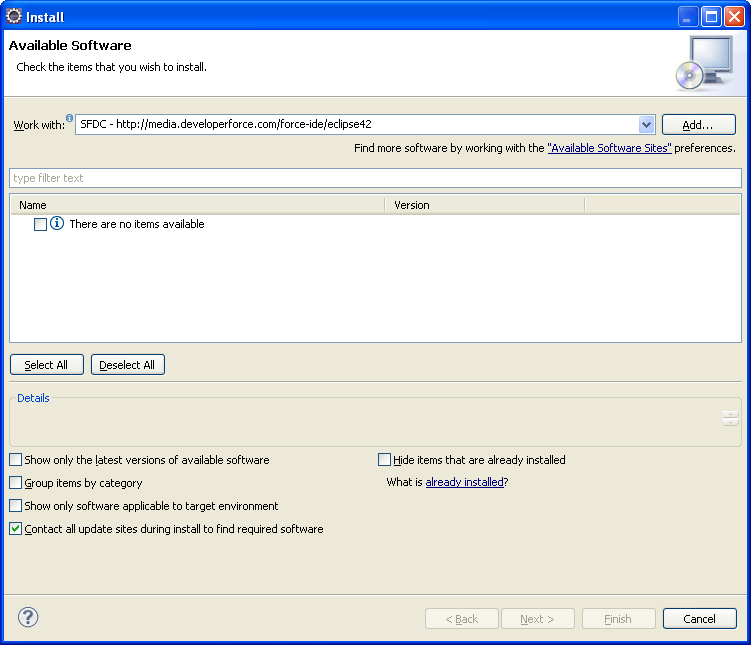Click the Cancel button
The height and width of the screenshot is (645, 751).
click(699, 619)
